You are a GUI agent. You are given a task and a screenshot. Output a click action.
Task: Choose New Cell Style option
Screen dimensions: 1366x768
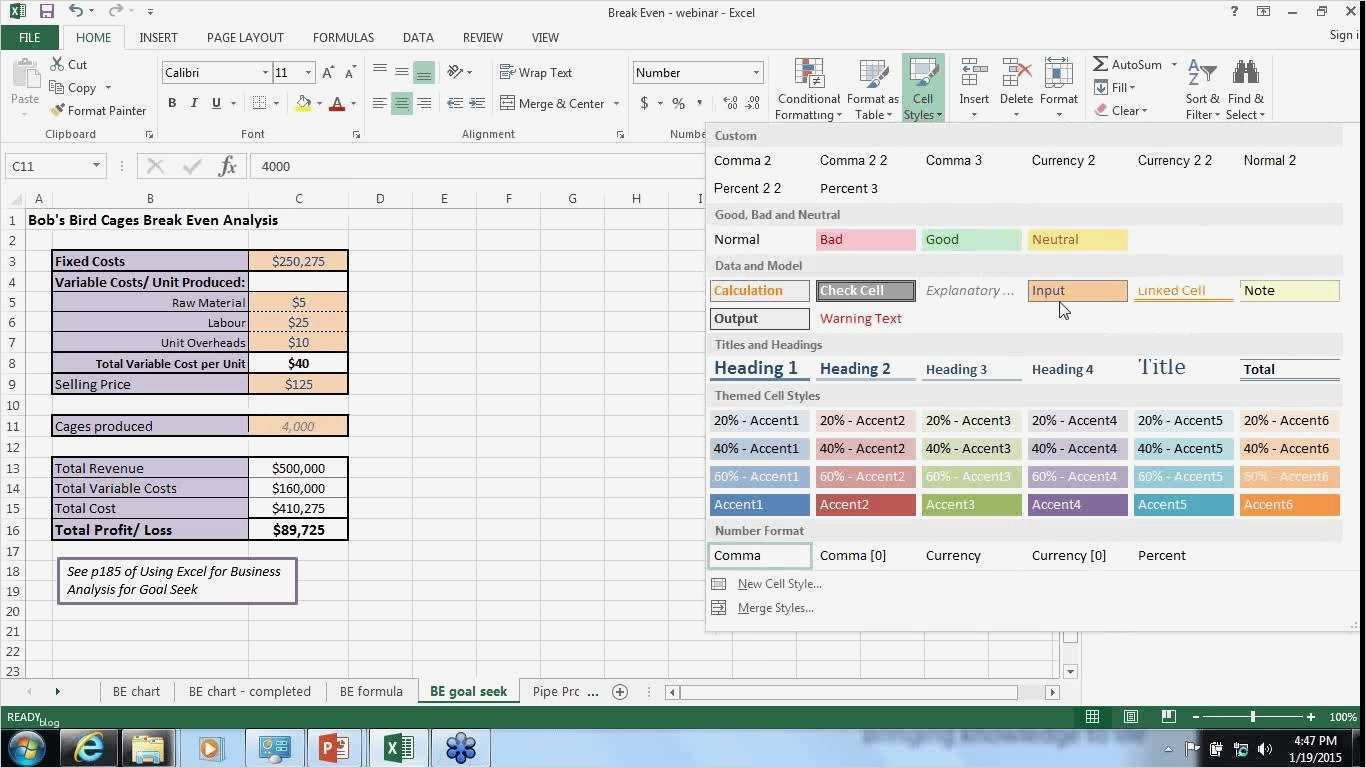click(779, 584)
